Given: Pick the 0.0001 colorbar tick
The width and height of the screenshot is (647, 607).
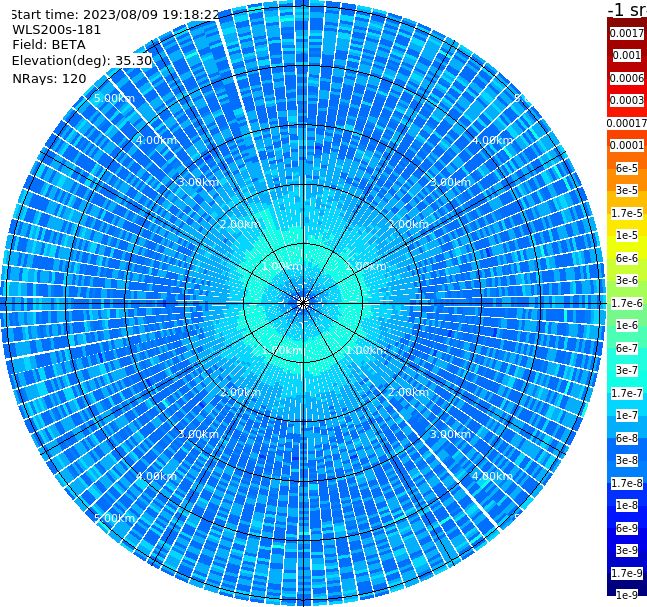Looking at the screenshot, I should (627, 145).
